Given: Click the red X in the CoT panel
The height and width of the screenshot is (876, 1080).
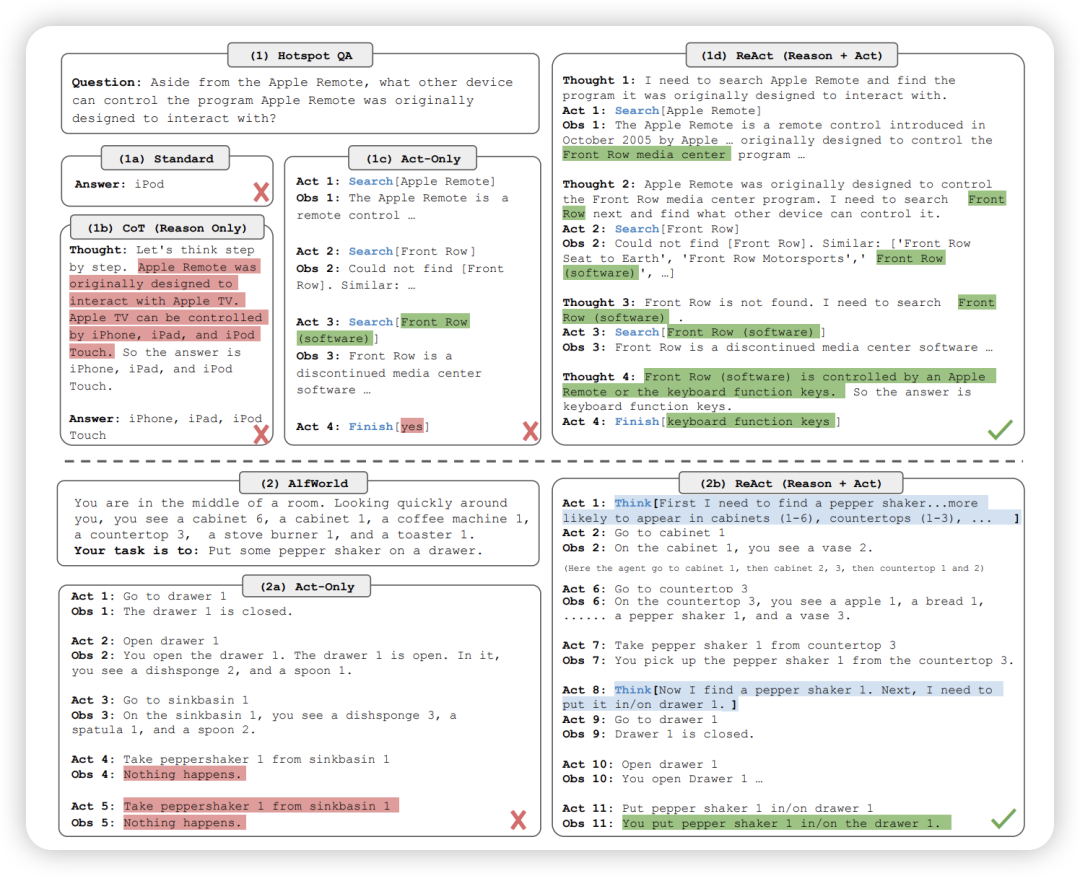Looking at the screenshot, I should pyautogui.click(x=261, y=434).
